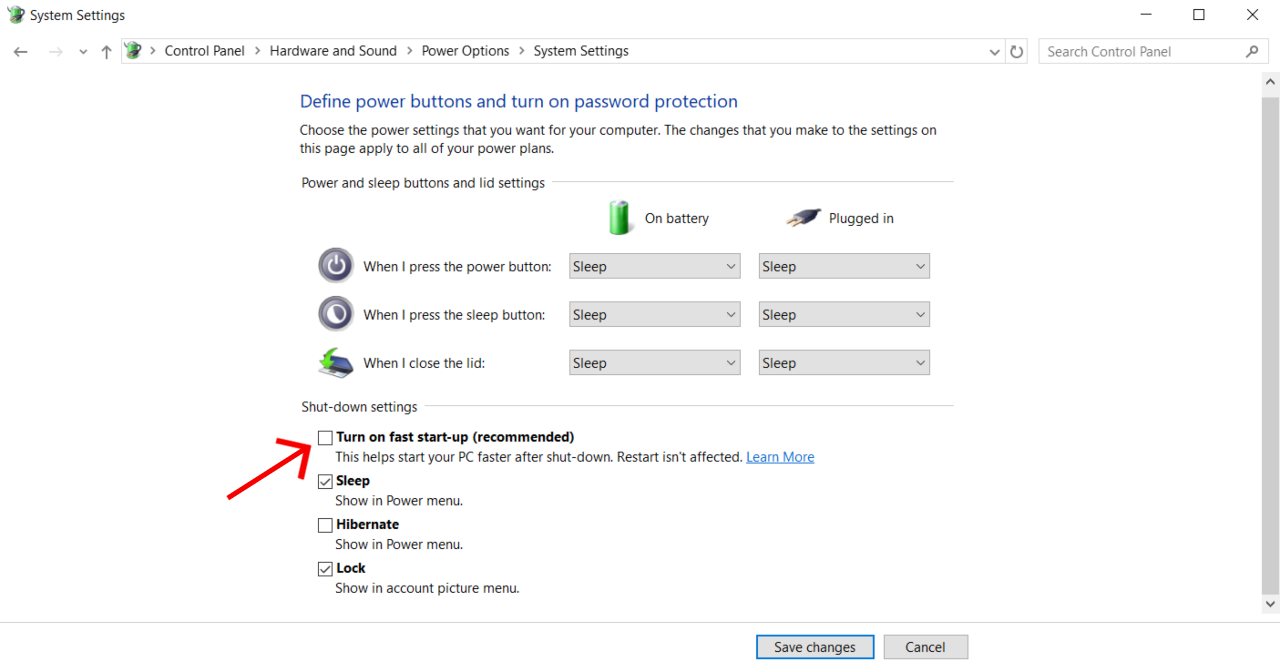Click the Control Panel icon in address bar
1280x672 pixels.
coord(133,51)
